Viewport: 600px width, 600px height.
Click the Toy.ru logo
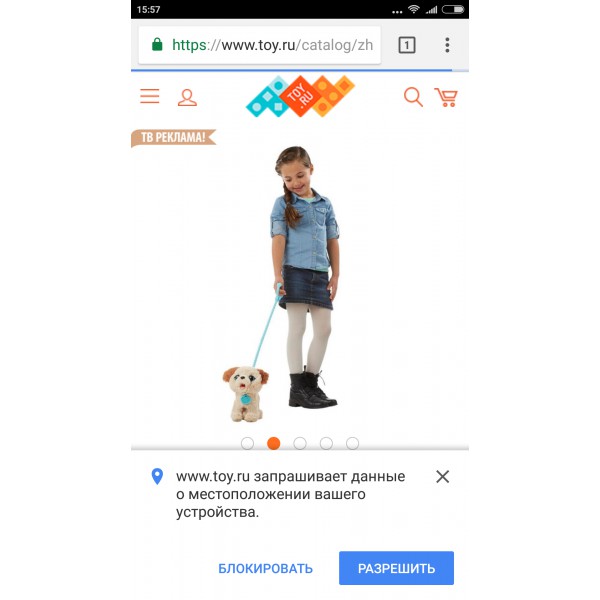pos(300,96)
